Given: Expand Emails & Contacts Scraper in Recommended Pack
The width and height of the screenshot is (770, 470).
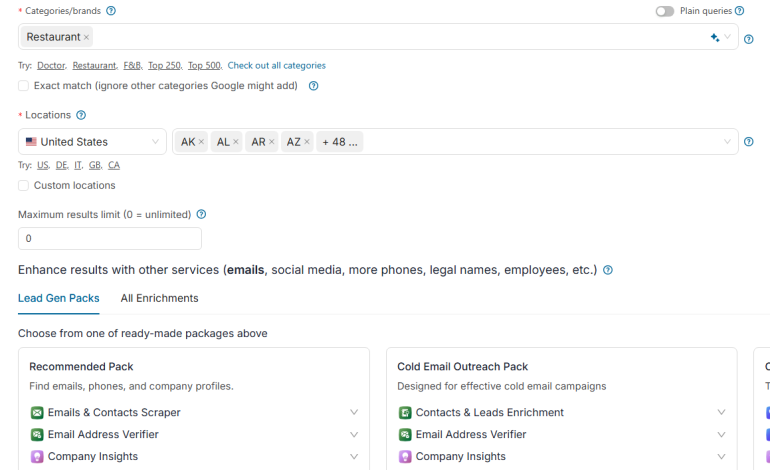Looking at the screenshot, I should 353,412.
